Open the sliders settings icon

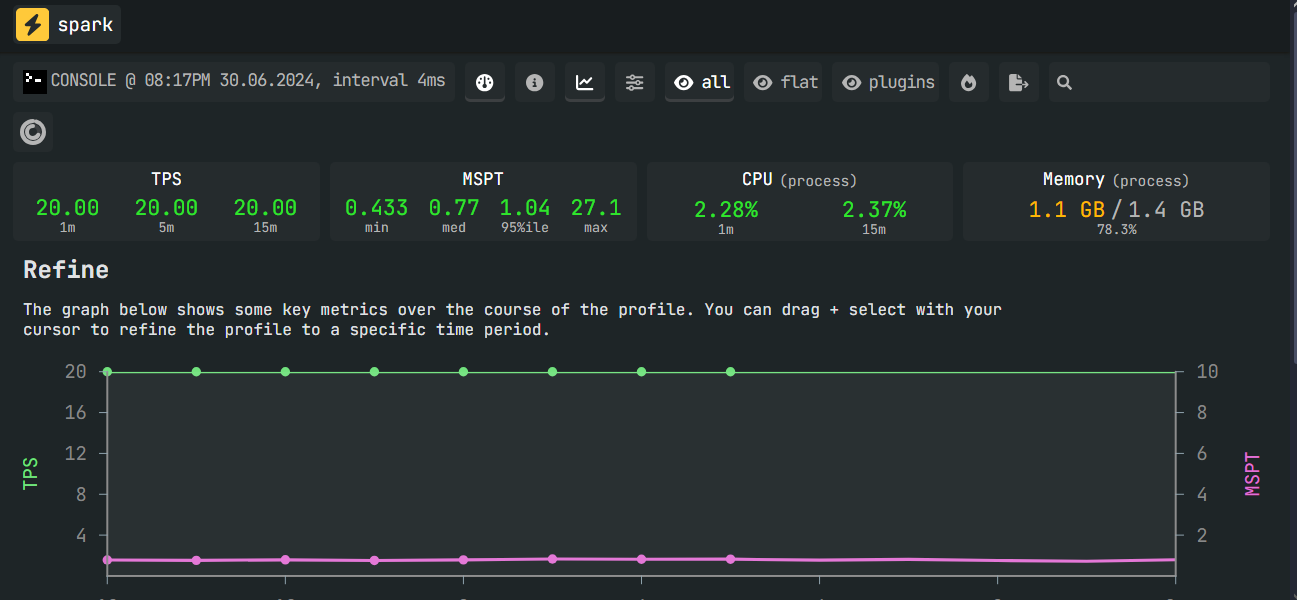tap(635, 82)
